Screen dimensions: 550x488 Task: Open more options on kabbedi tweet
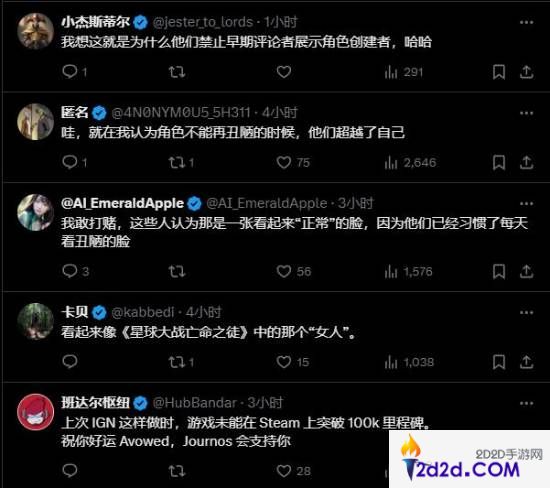[x=526, y=312]
